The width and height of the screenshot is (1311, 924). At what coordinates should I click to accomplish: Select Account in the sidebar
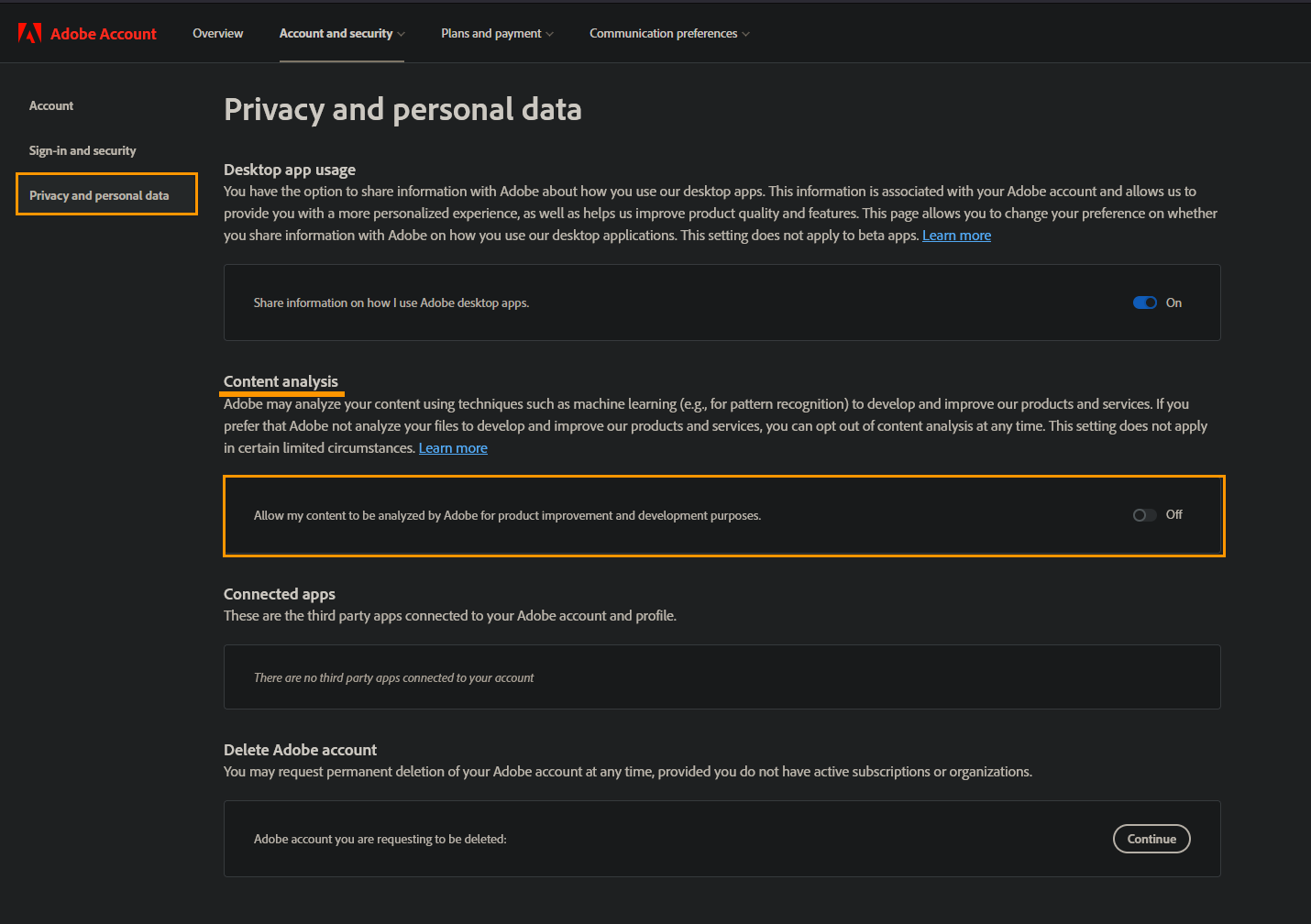click(x=51, y=105)
